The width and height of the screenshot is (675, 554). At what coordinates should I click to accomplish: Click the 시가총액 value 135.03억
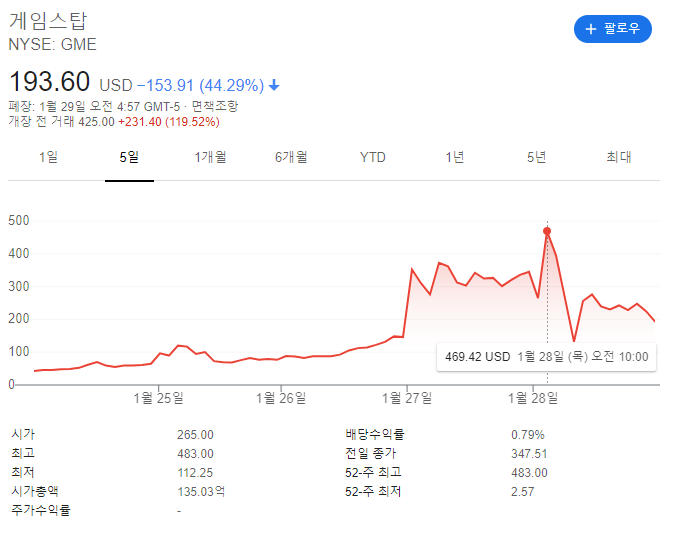pyautogui.click(x=201, y=492)
